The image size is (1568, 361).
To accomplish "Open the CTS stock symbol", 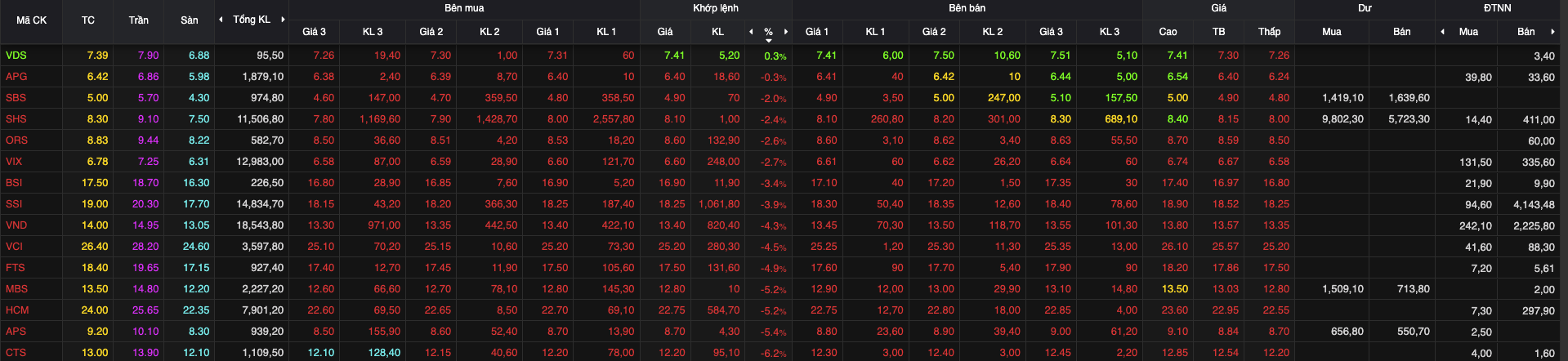I will (x=16, y=353).
